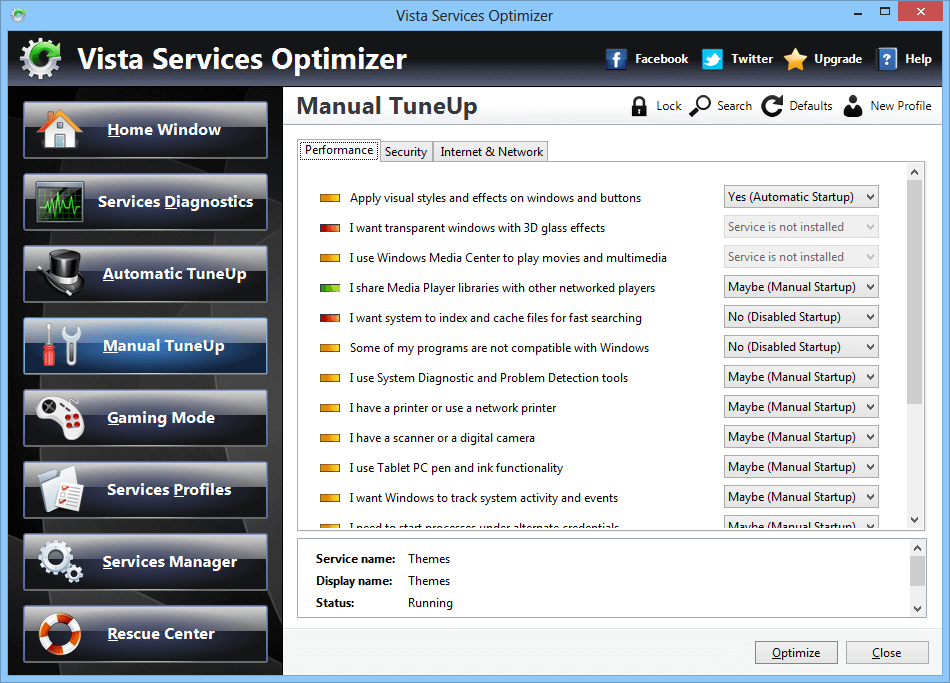The height and width of the screenshot is (683, 950).
Task: Click the title bar application gear icon
Action: (18, 15)
